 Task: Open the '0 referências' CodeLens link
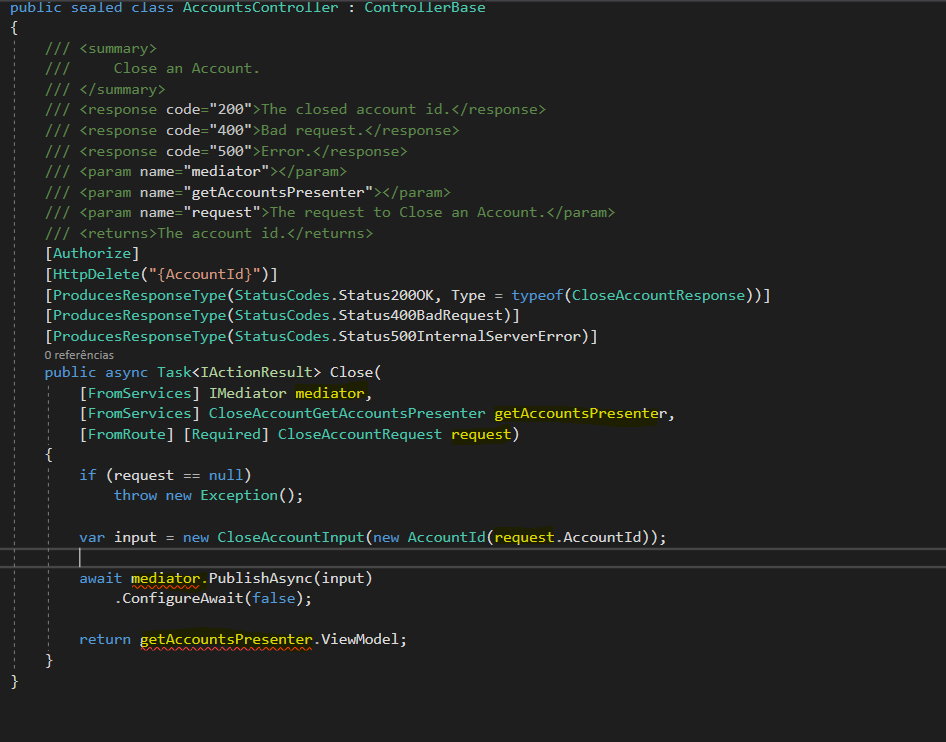click(79, 355)
